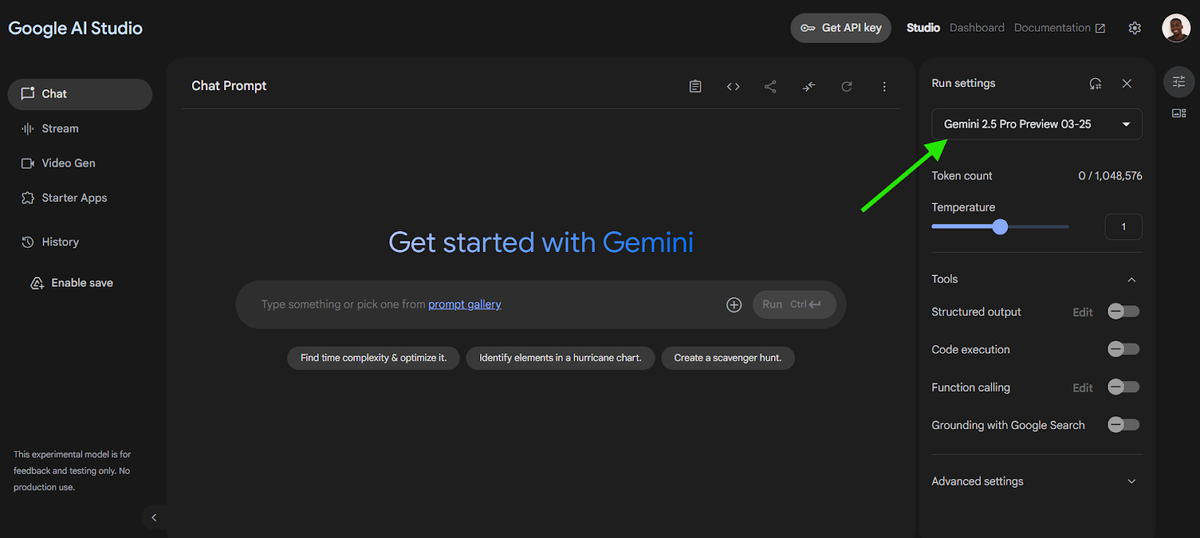Reset run settings to default icon
The image size is (1200, 538).
1096,84
